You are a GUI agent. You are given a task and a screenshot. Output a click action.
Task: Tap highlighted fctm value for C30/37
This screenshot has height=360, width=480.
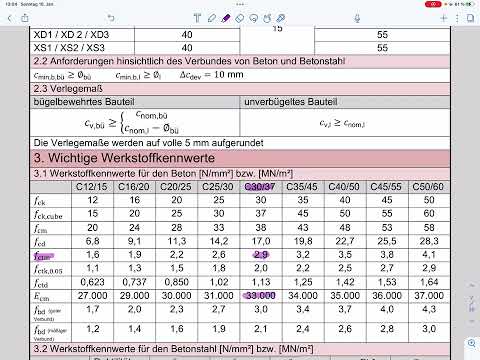[x=261, y=255]
